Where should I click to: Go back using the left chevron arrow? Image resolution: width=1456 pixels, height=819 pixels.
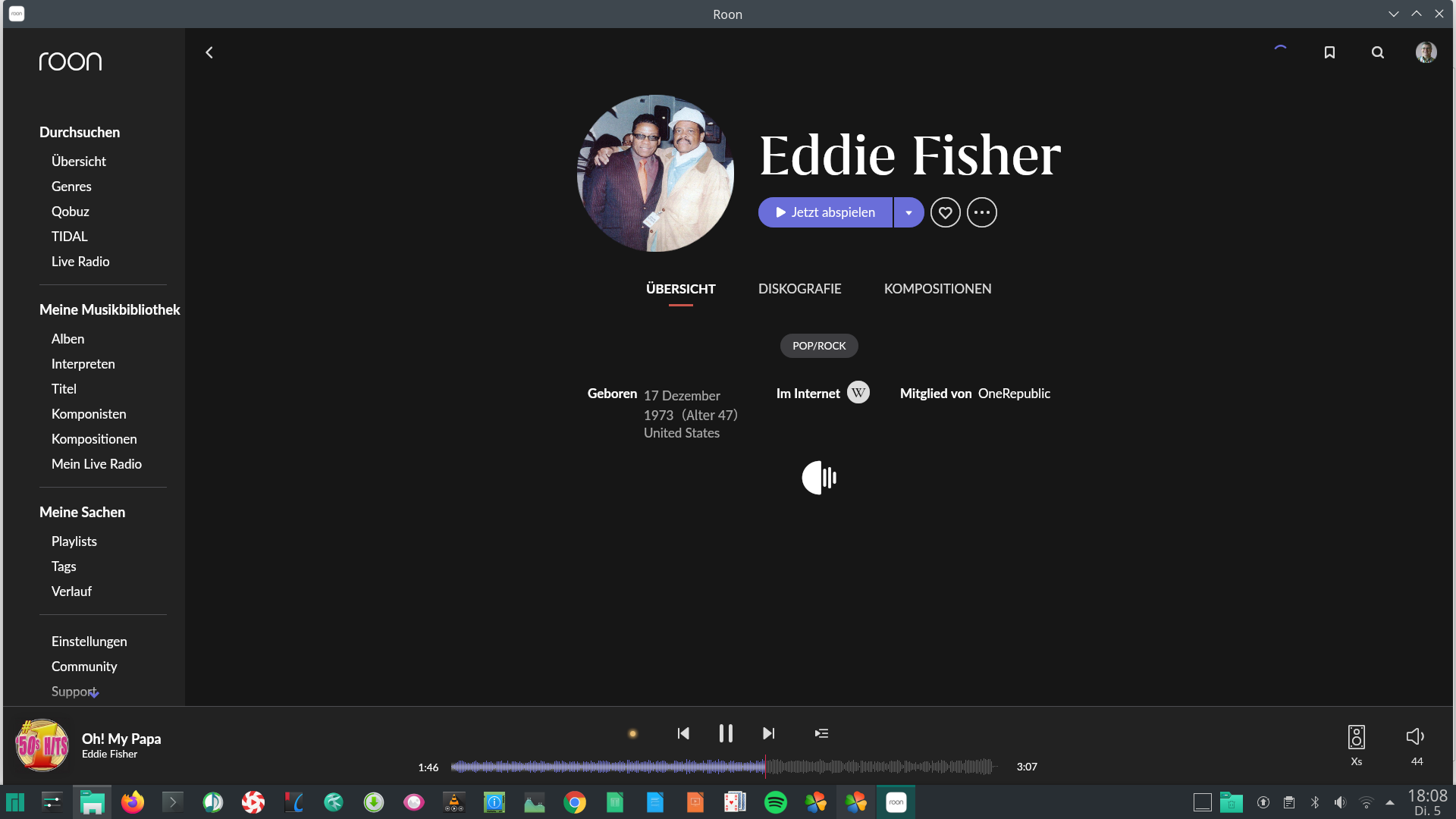click(x=209, y=52)
